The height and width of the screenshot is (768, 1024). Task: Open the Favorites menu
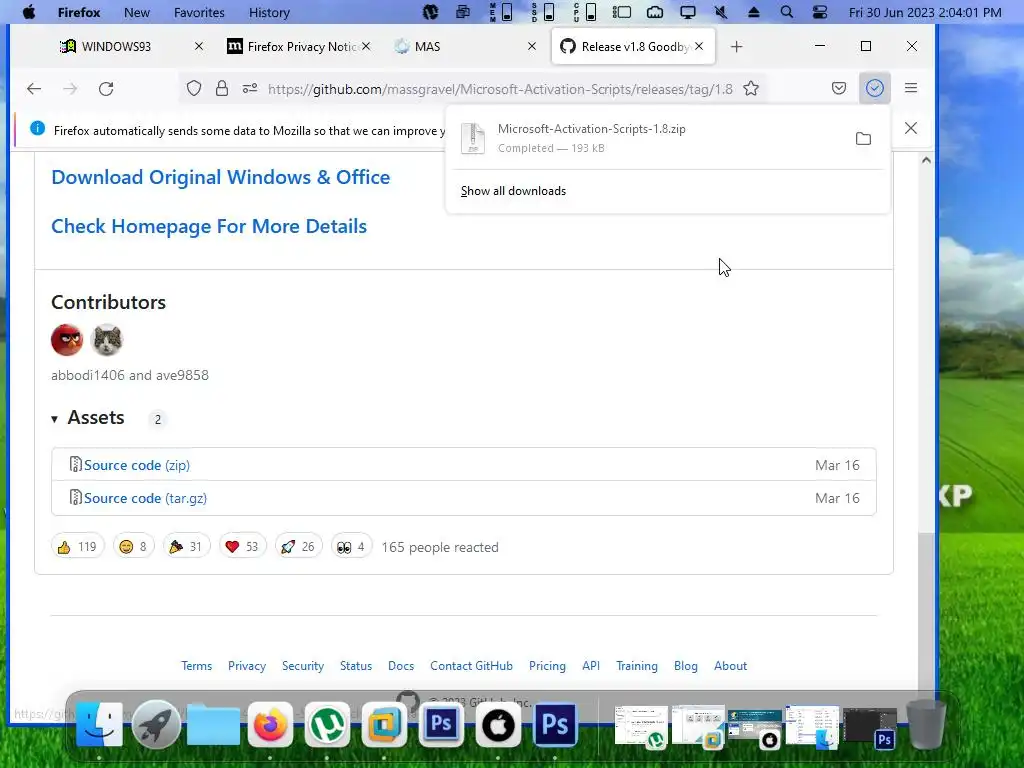[199, 12]
